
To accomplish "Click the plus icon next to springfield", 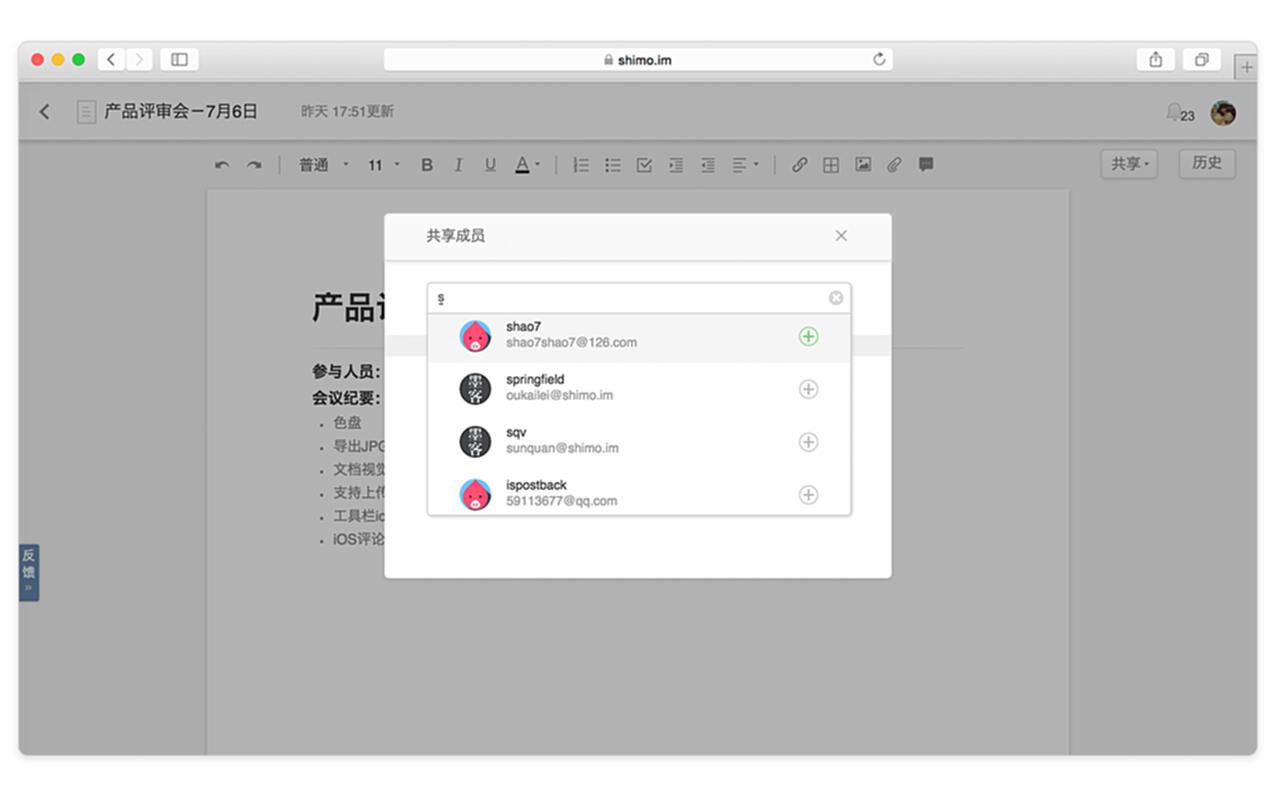I will tap(808, 389).
